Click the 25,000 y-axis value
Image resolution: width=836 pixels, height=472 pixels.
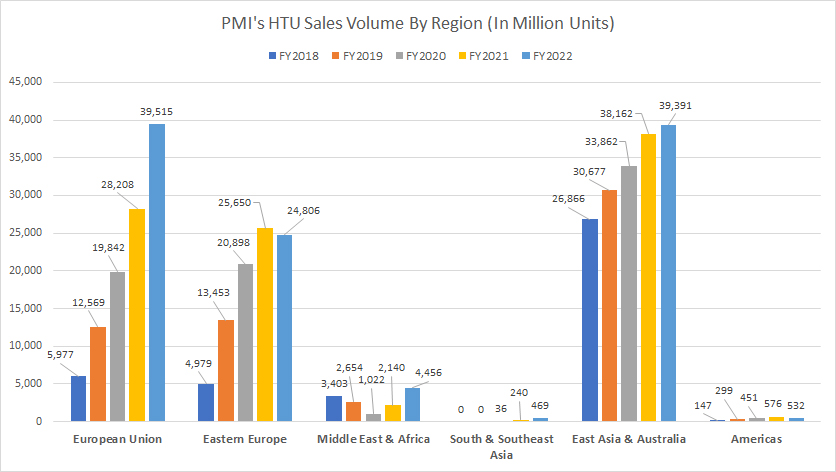pyautogui.click(x=26, y=233)
